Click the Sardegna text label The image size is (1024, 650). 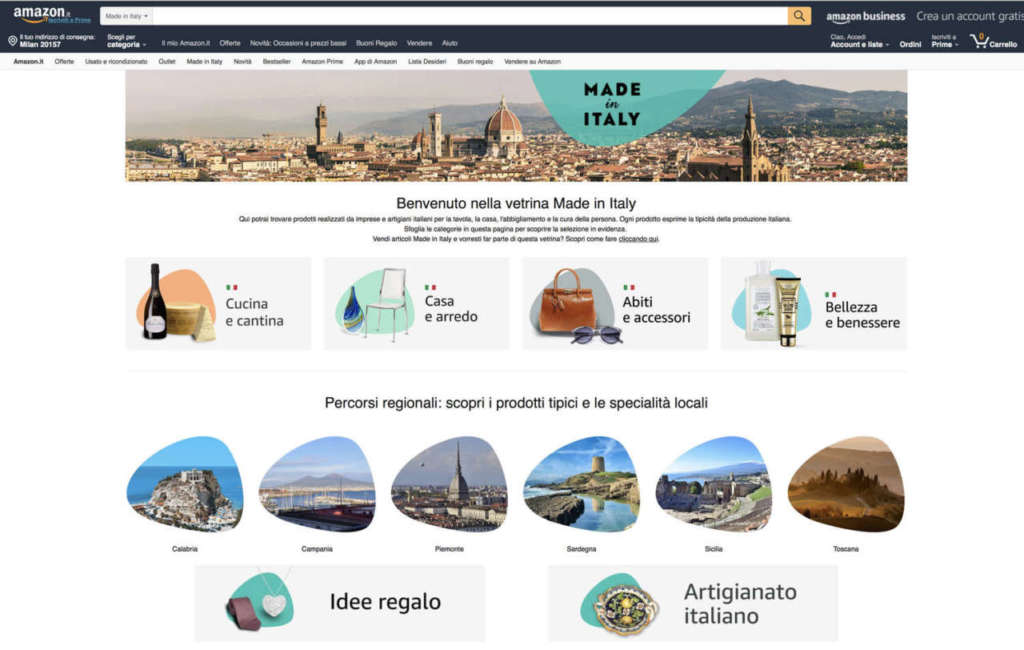581,549
